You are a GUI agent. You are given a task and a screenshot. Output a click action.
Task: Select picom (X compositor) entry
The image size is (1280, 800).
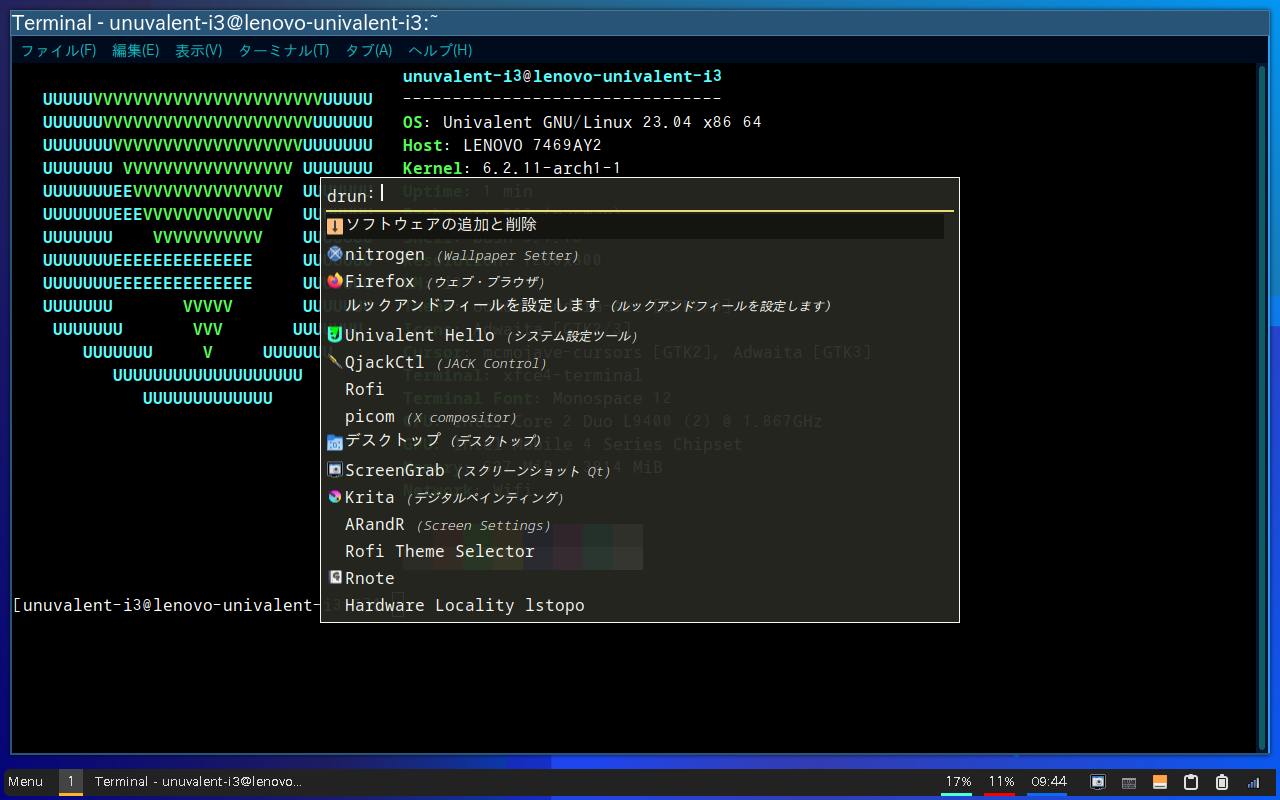point(635,416)
